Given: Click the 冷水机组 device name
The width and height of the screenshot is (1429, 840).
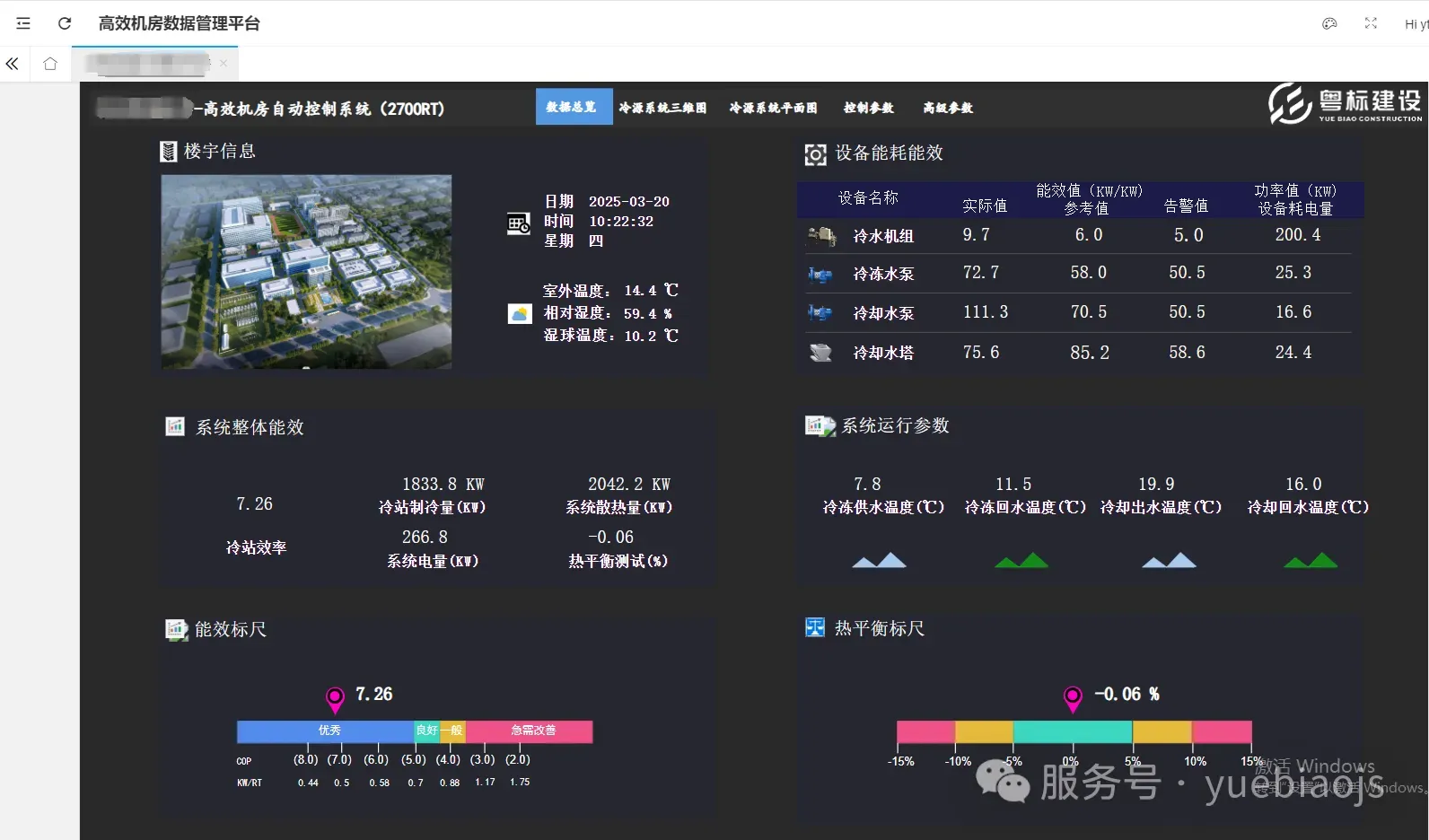Looking at the screenshot, I should coord(883,236).
